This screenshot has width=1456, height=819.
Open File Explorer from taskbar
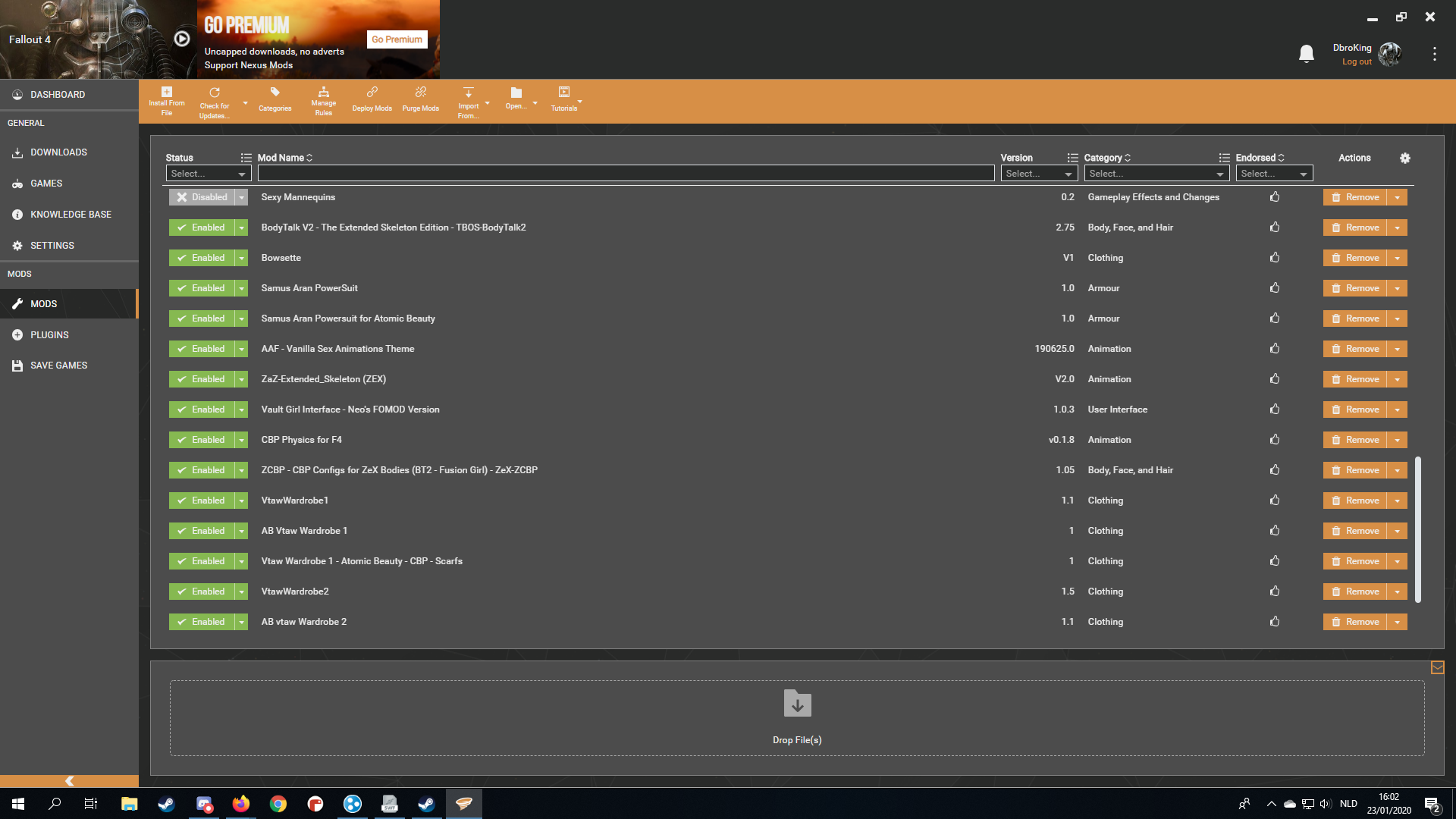pos(130,803)
